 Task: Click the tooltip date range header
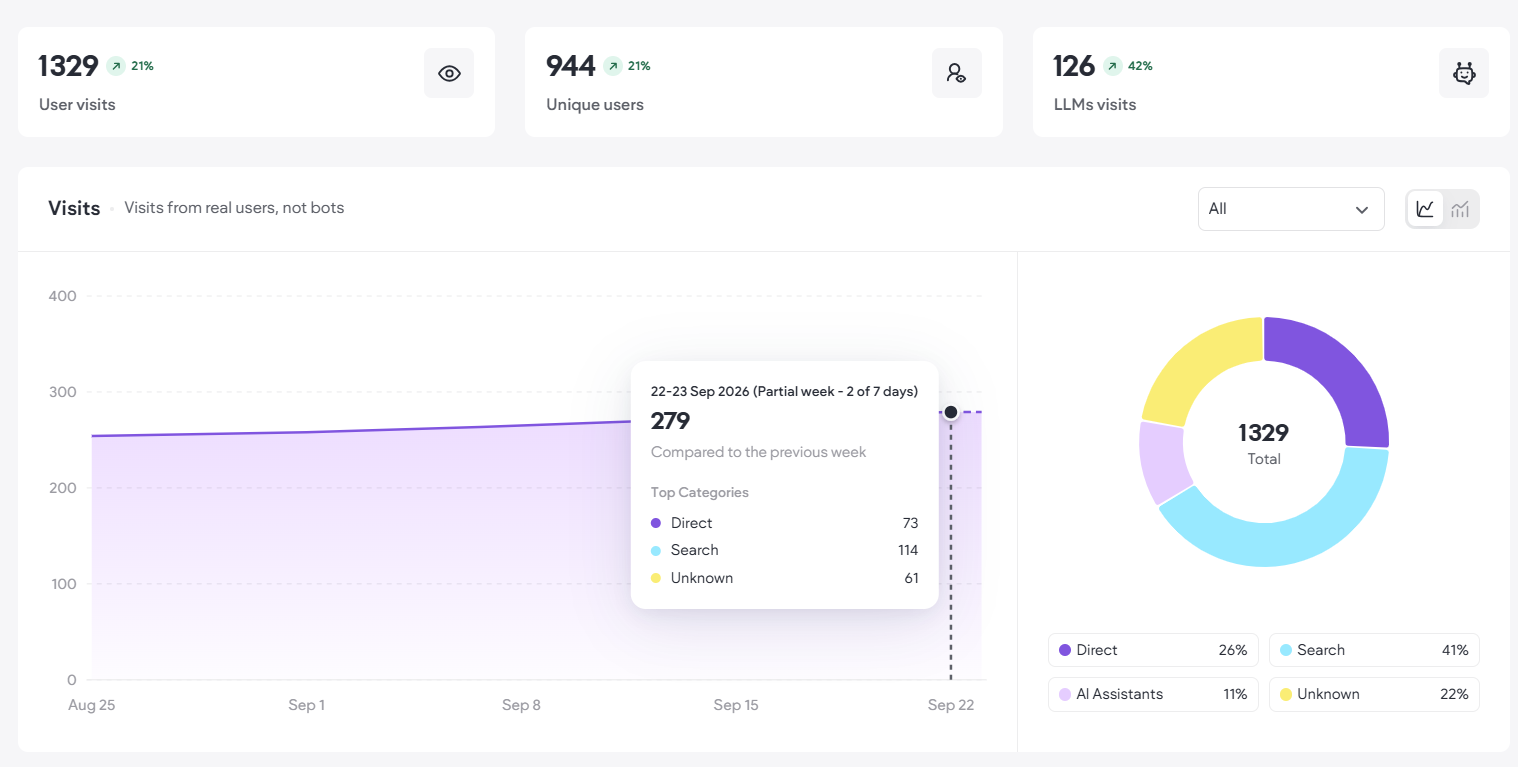pos(784,391)
